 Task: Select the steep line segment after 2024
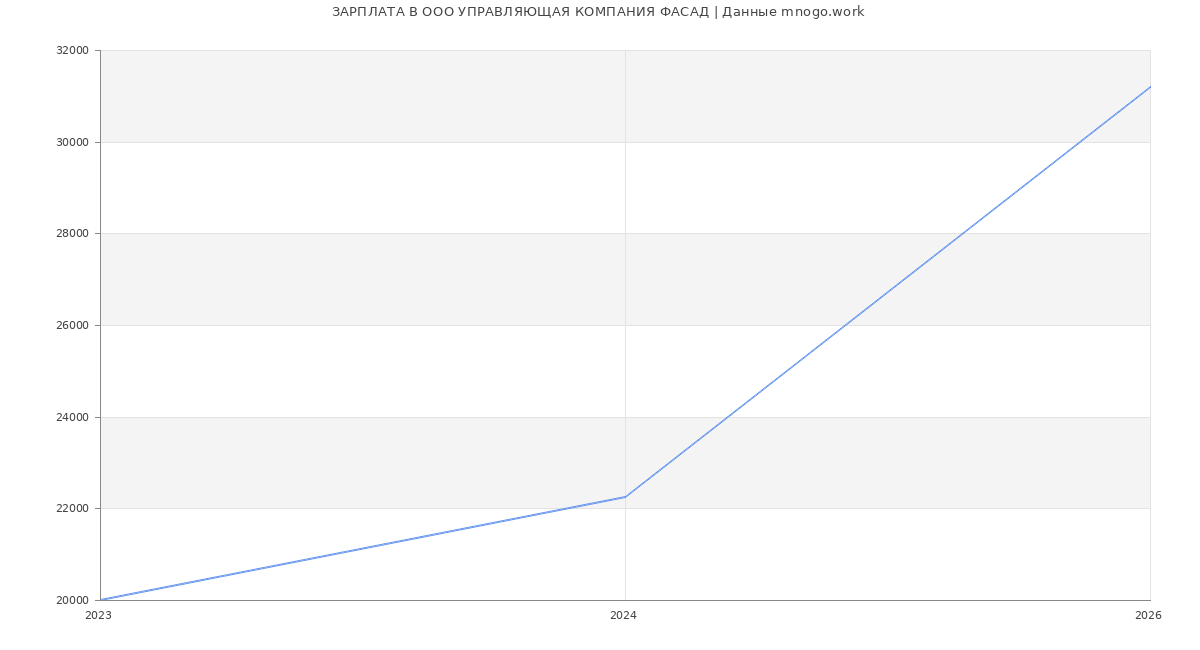tap(888, 291)
